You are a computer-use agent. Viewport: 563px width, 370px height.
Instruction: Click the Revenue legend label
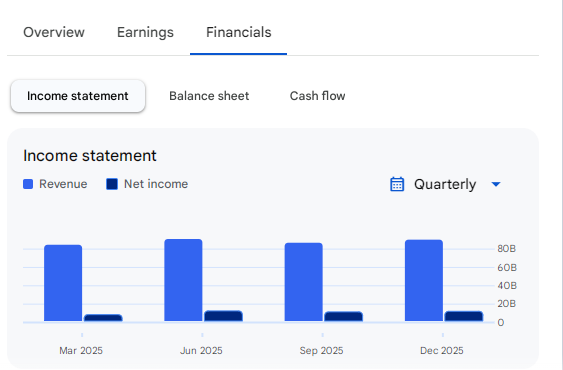[63, 184]
